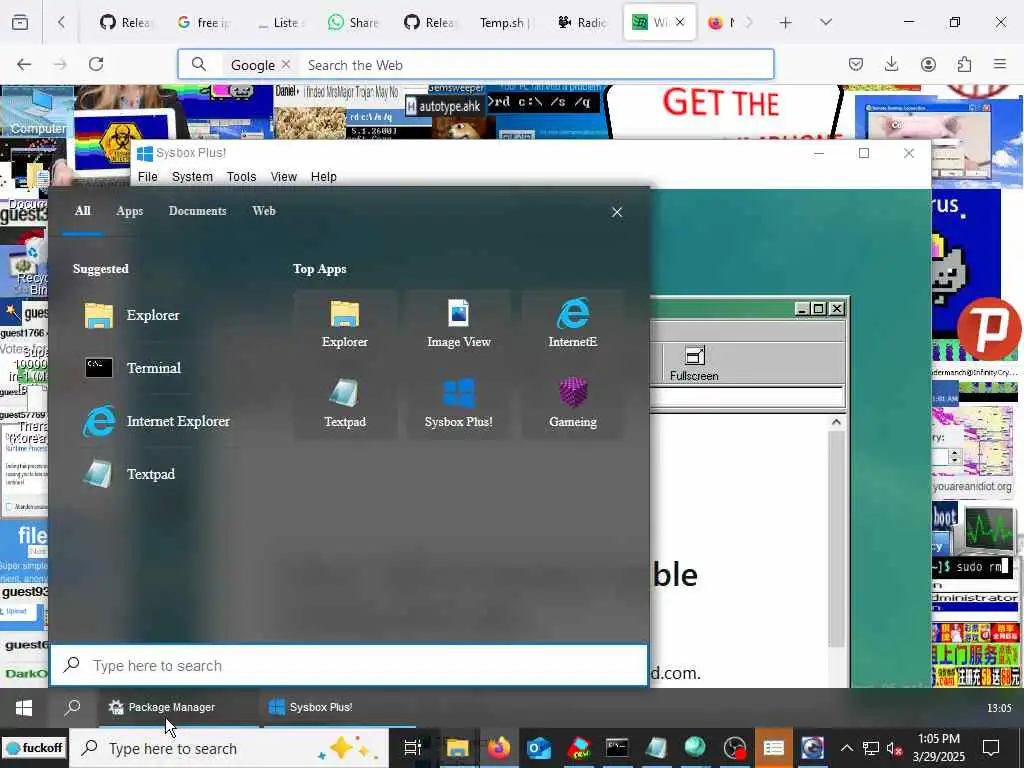The width and height of the screenshot is (1024, 768).
Task: Switch to the Radic browser tab
Action: point(583,23)
